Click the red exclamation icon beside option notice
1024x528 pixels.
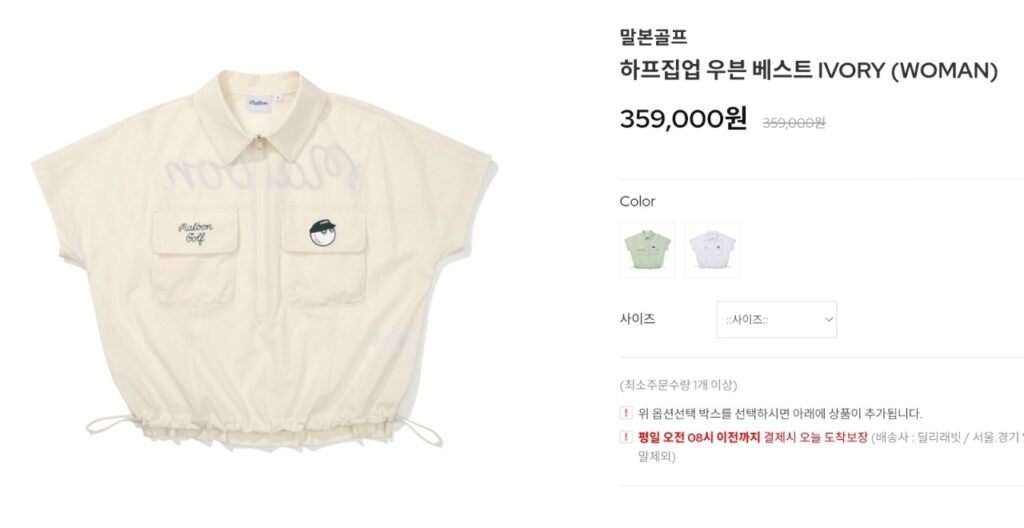626,413
